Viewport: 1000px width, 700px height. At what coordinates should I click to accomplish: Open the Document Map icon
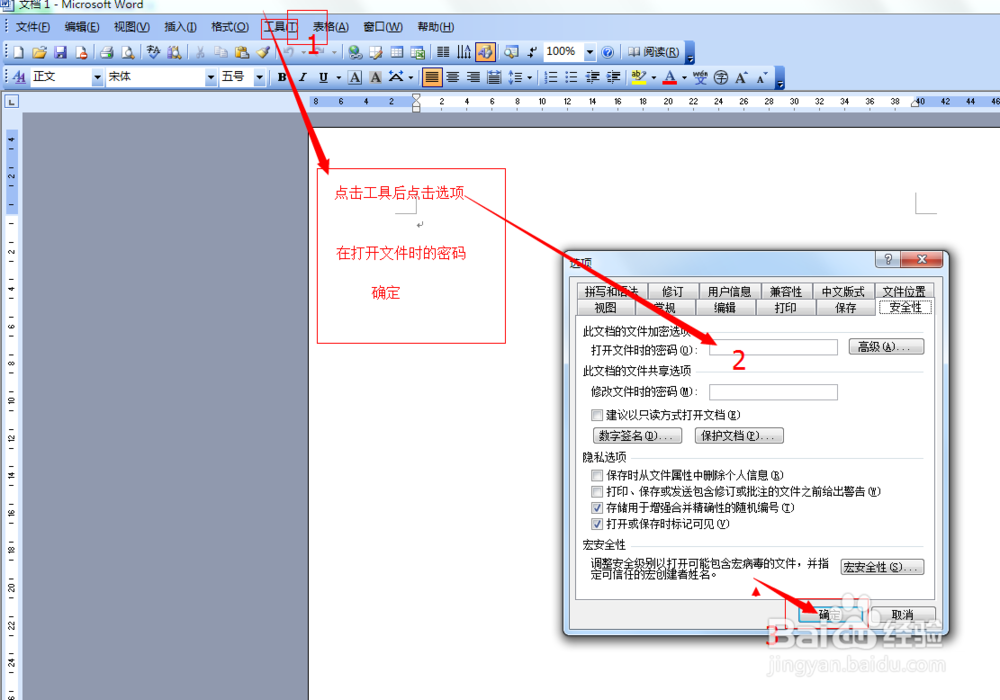click(x=511, y=52)
